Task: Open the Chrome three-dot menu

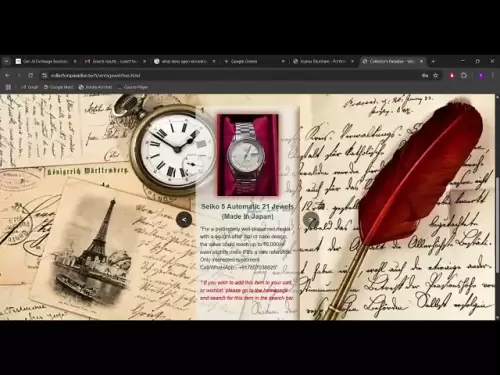Action: [493, 76]
